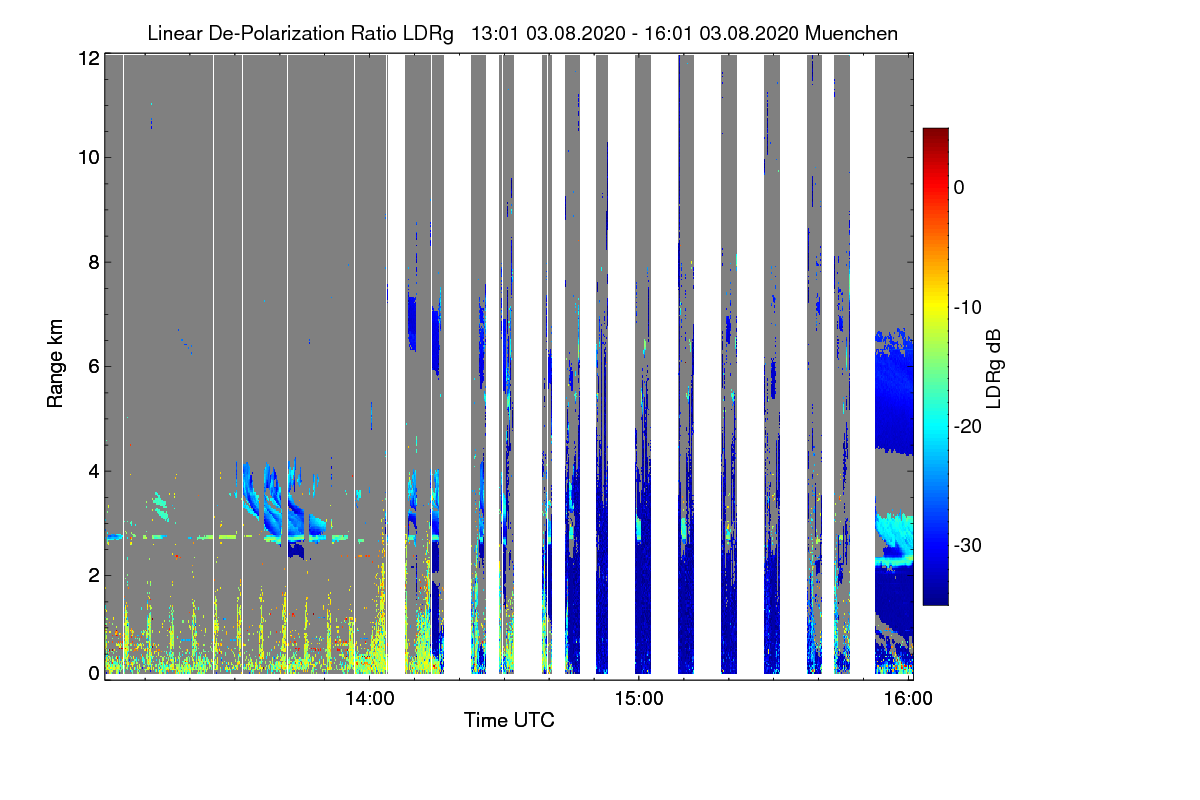Viewport: 1200px width, 800px height.
Task: Click the '6' range tick label
Action: (x=93, y=366)
